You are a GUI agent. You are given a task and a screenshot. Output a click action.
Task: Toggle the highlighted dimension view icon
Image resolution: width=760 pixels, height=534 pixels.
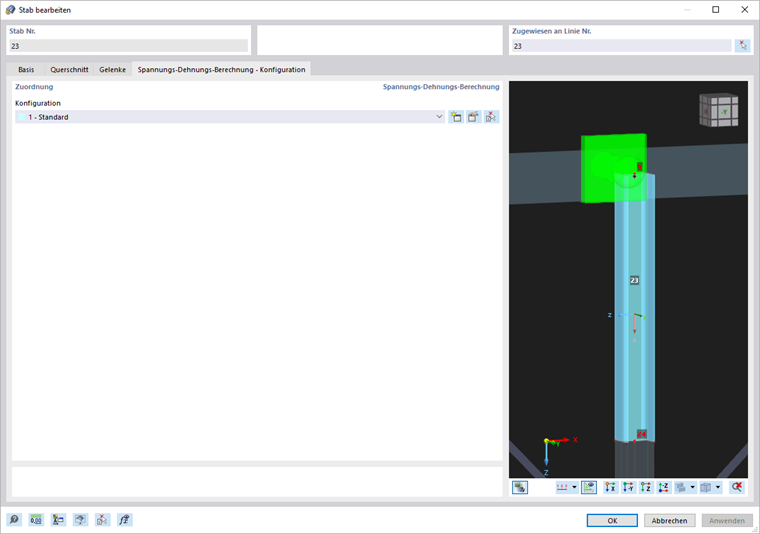coord(589,487)
